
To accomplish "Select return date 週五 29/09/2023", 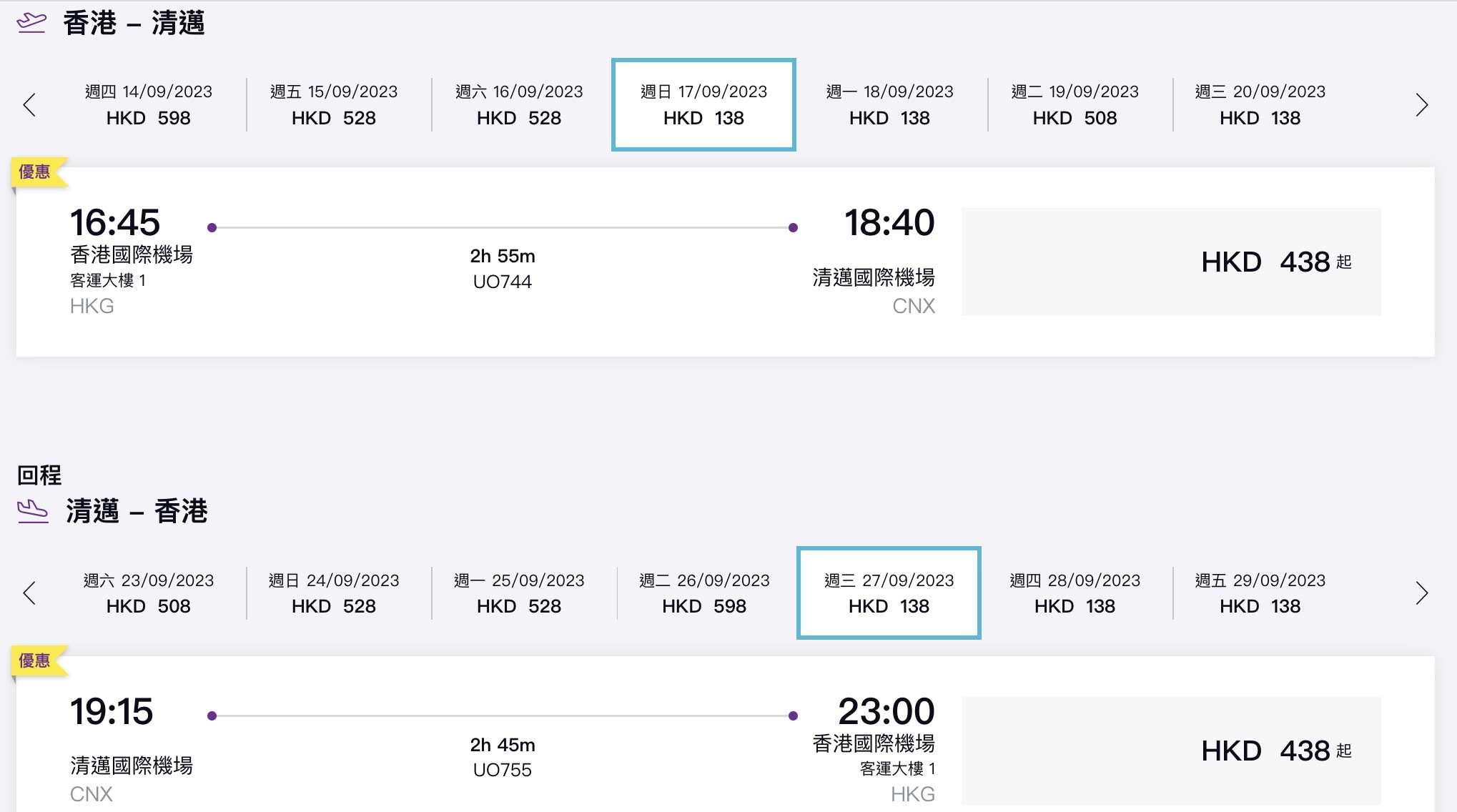I will 1260,593.
